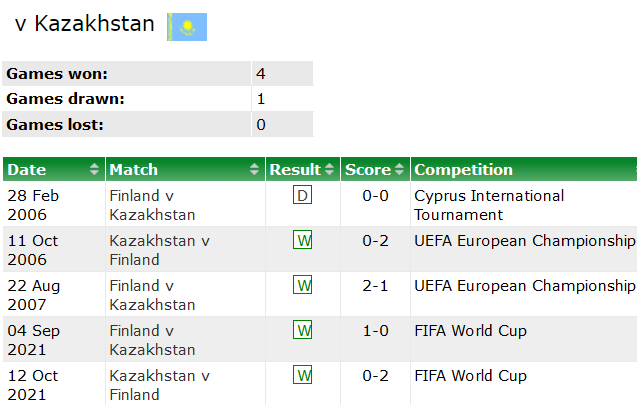The image size is (637, 405).
Task: Click the Date column header
Action: [x=54, y=169]
